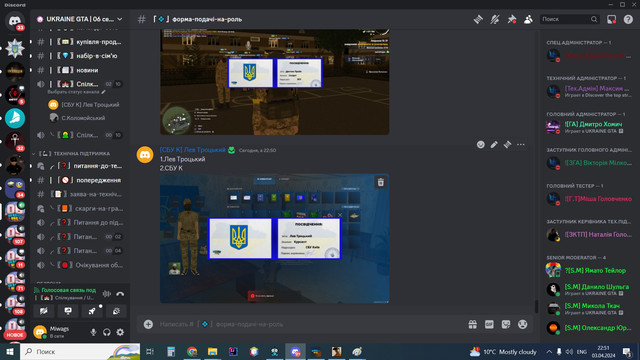Open member ![ГА] Дмитро Хомич
The width and height of the screenshot is (640, 360).
pos(589,127)
